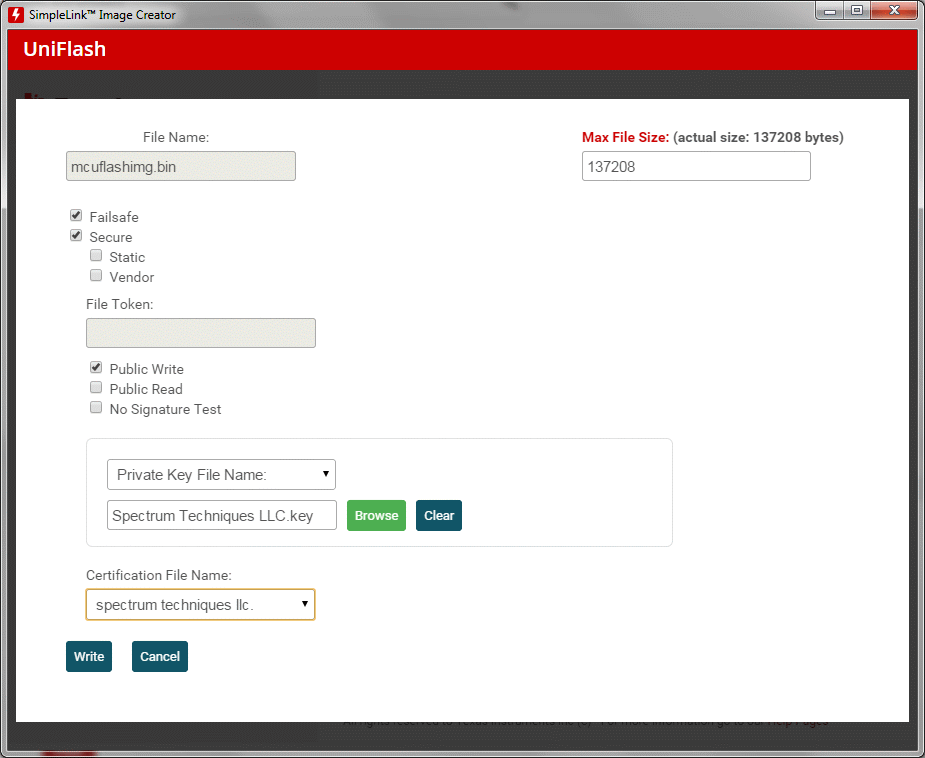Image resolution: width=925 pixels, height=758 pixels.
Task: Click the 'File Token:' label
Action: coord(120,304)
